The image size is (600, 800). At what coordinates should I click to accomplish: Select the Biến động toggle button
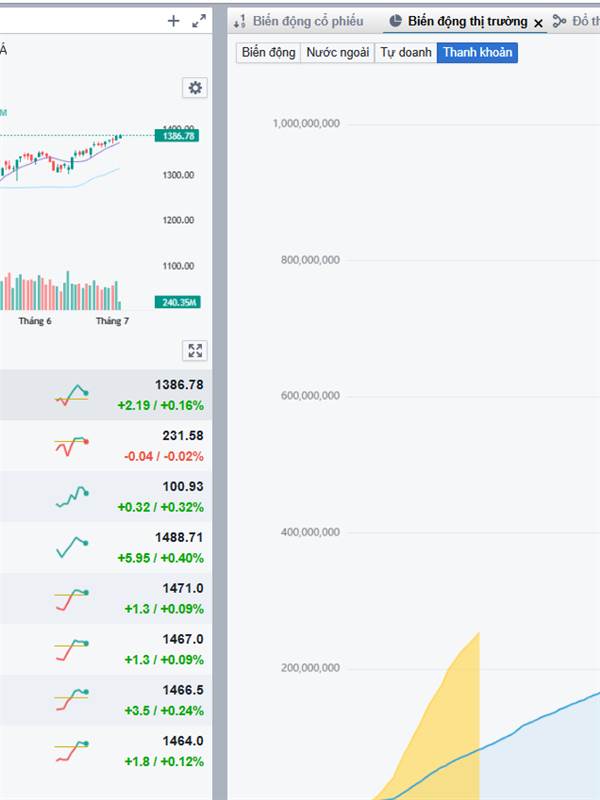268,52
